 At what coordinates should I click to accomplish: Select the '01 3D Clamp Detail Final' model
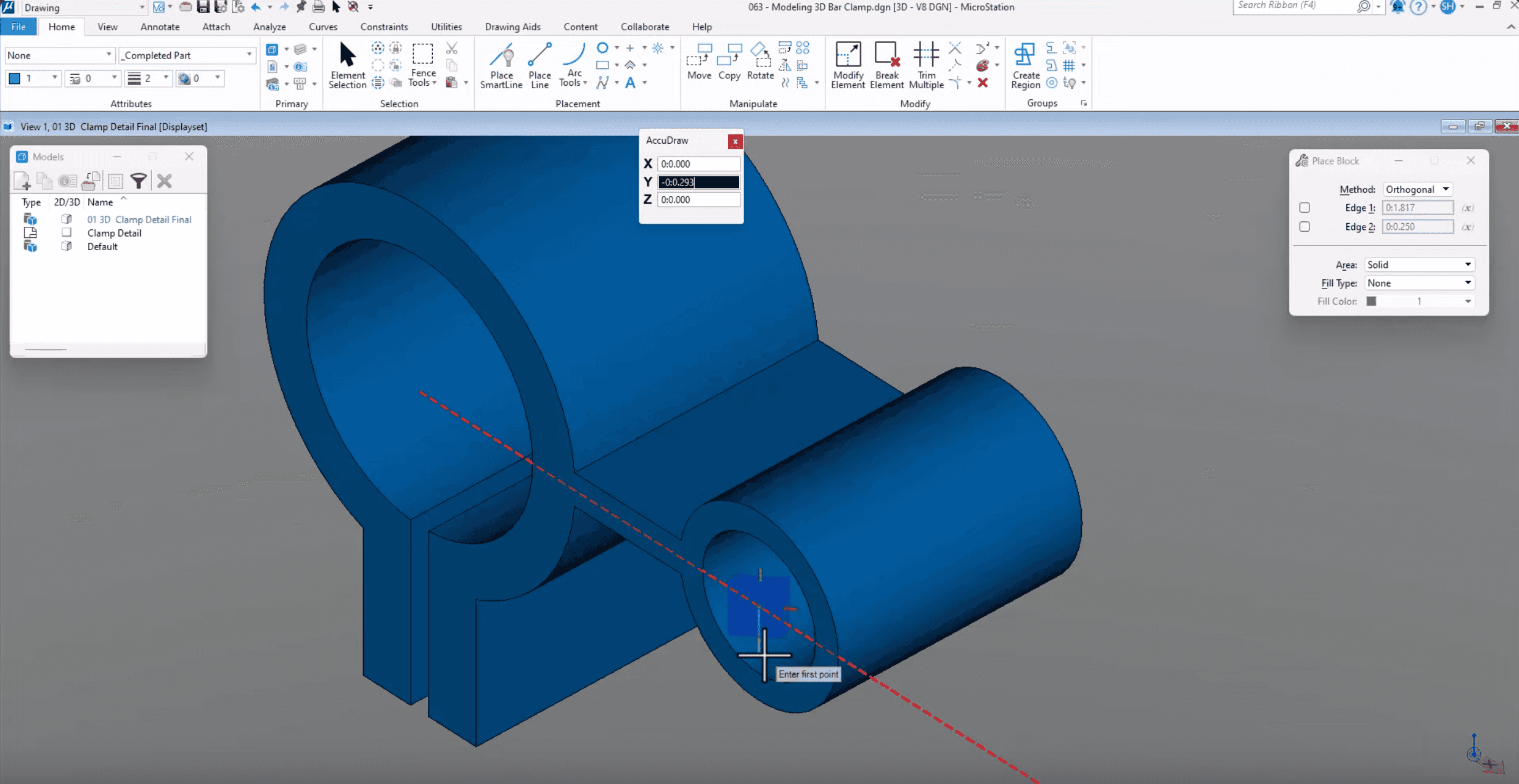(x=139, y=219)
